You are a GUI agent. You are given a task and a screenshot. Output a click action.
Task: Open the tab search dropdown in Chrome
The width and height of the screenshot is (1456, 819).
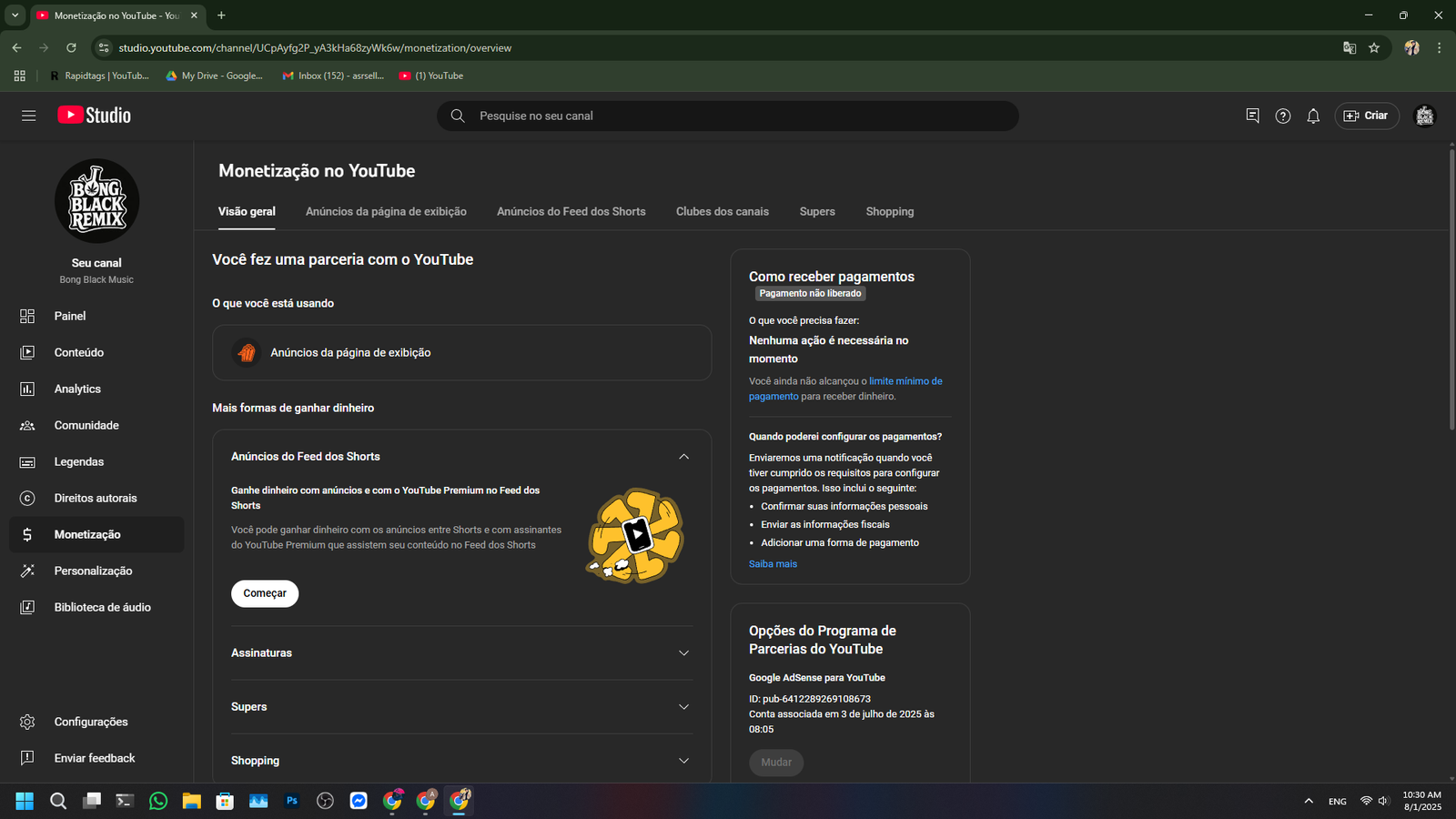(x=15, y=15)
